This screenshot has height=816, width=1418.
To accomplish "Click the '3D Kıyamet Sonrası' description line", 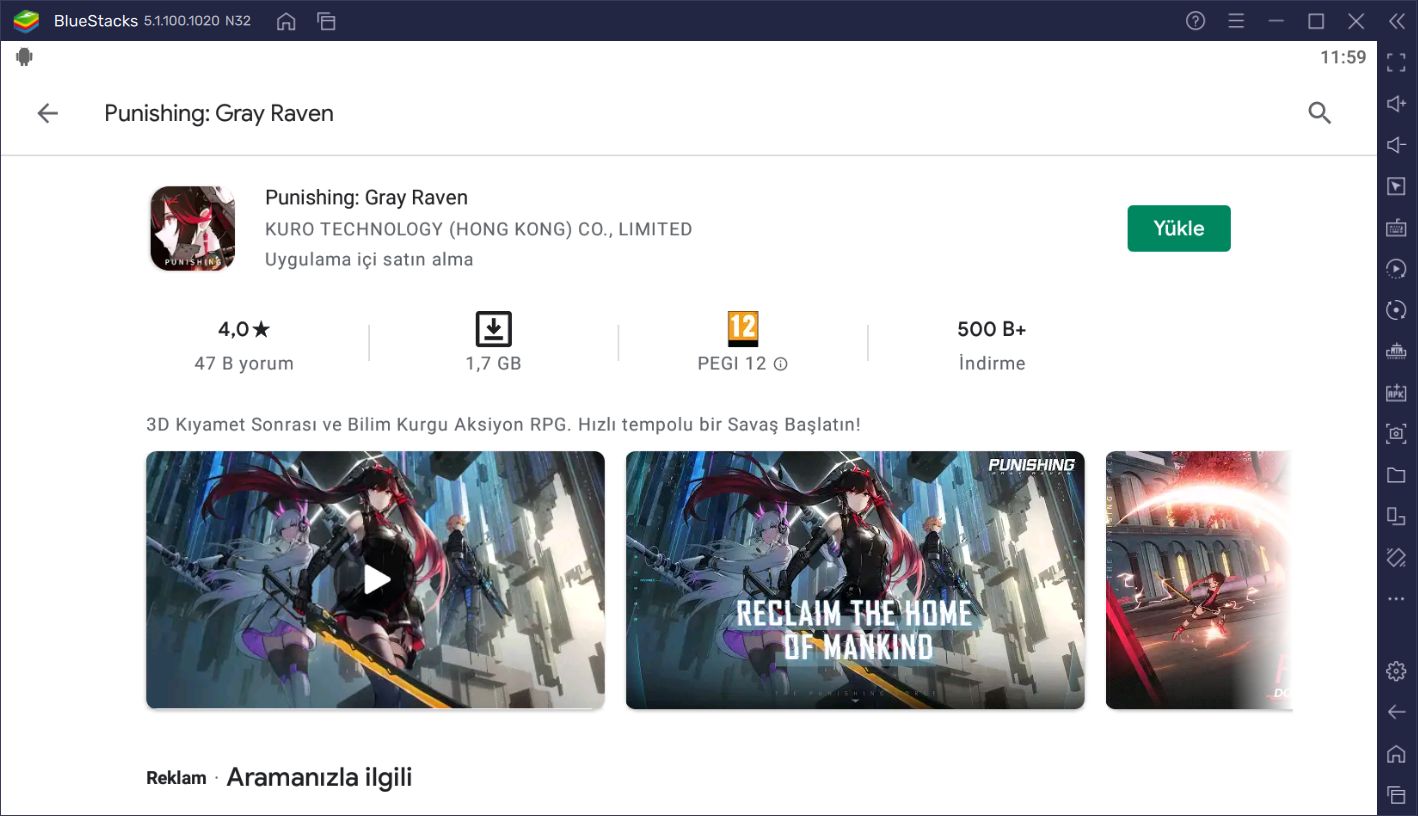I will 503,424.
